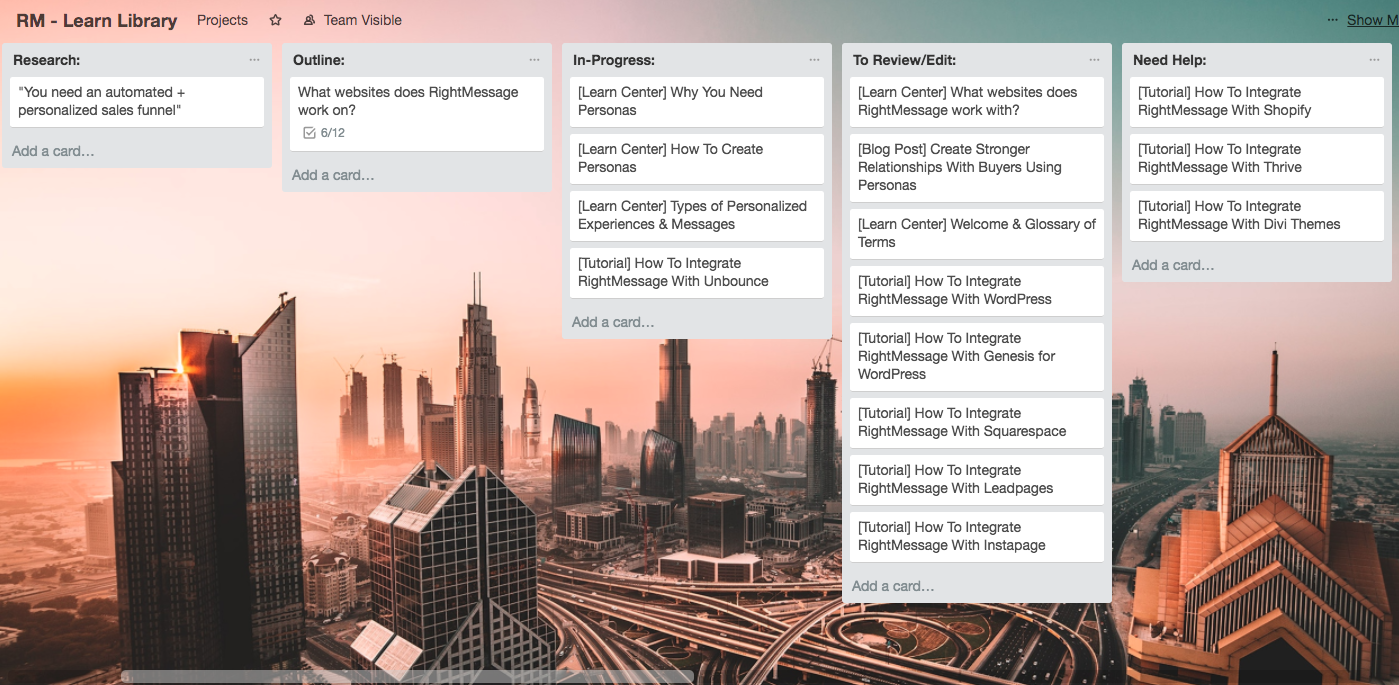
Task: Open the Integrate With Unbounce tutorial card
Action: click(697, 273)
